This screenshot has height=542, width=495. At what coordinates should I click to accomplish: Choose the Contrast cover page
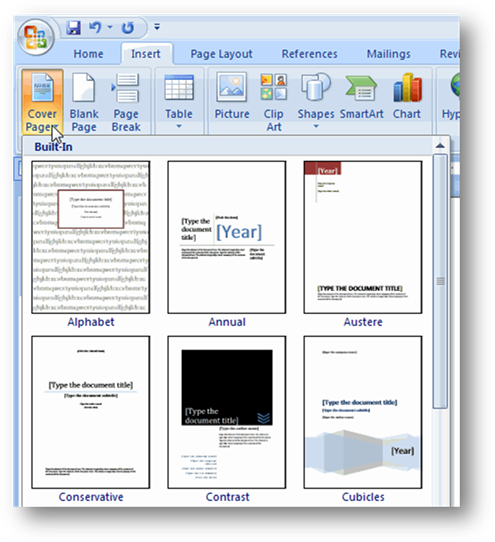tap(227, 412)
